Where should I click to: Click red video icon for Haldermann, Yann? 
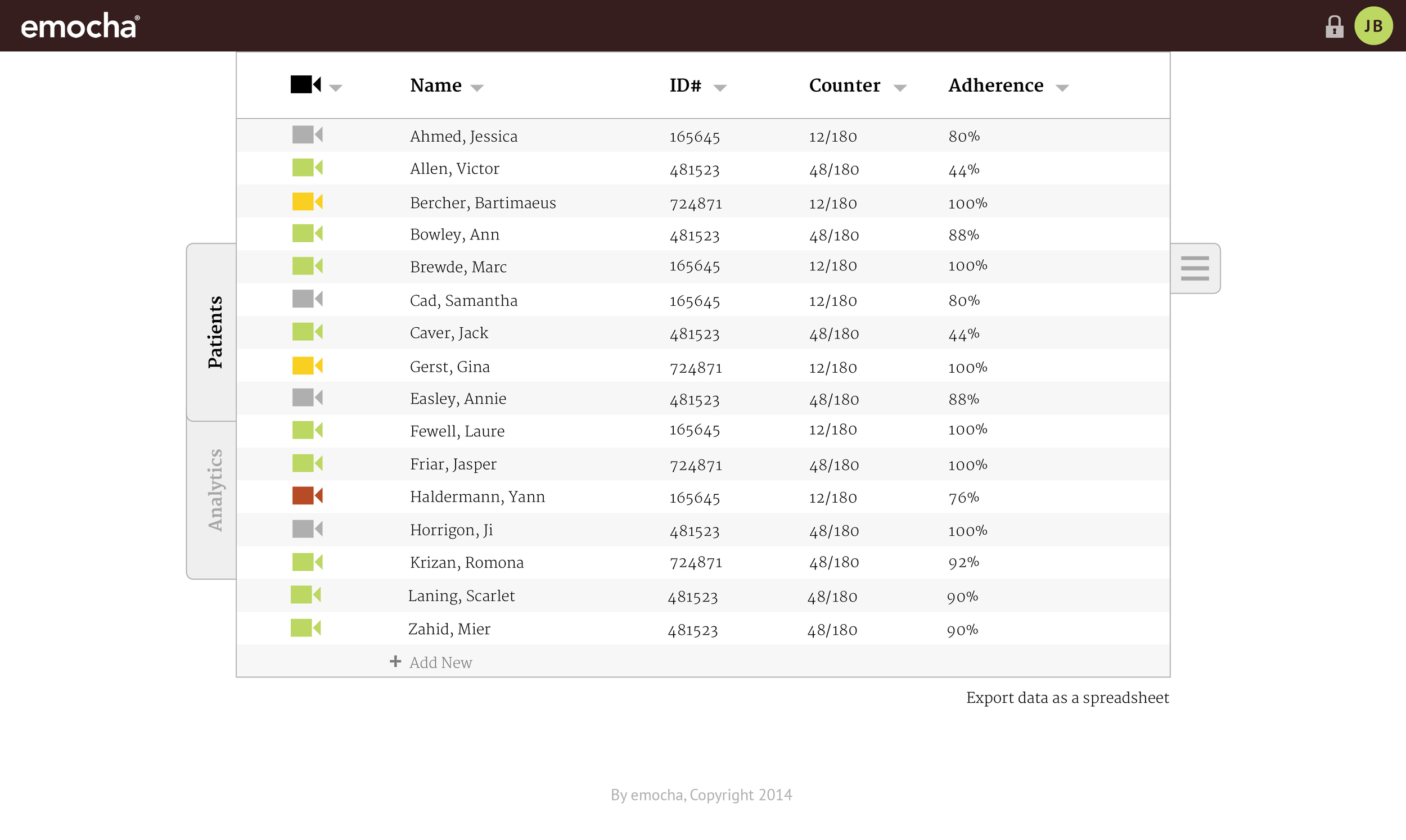pos(307,496)
